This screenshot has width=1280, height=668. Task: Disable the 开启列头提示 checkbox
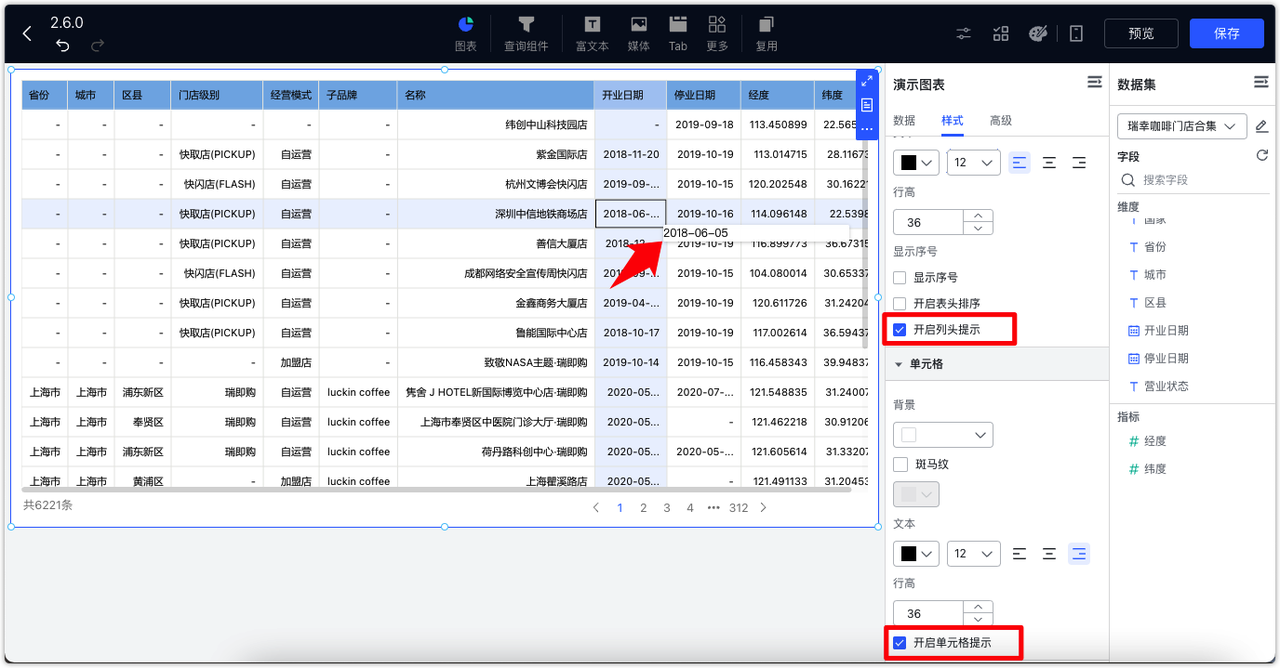pyautogui.click(x=898, y=329)
